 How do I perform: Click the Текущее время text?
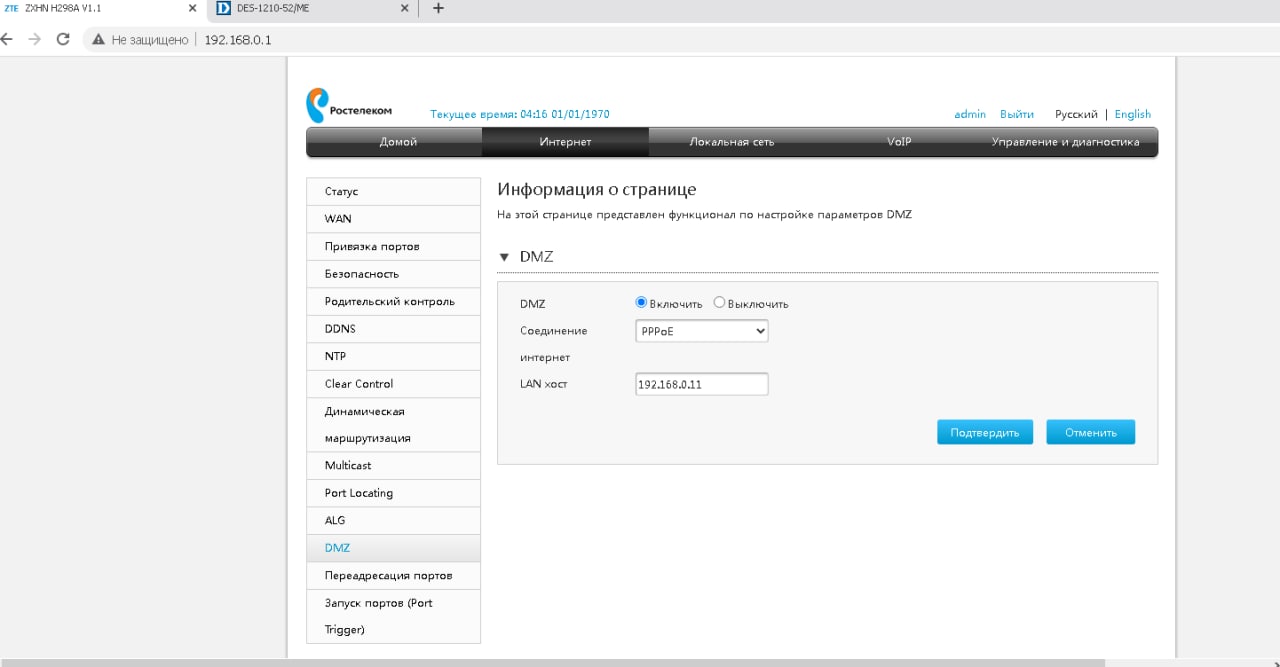(519, 114)
